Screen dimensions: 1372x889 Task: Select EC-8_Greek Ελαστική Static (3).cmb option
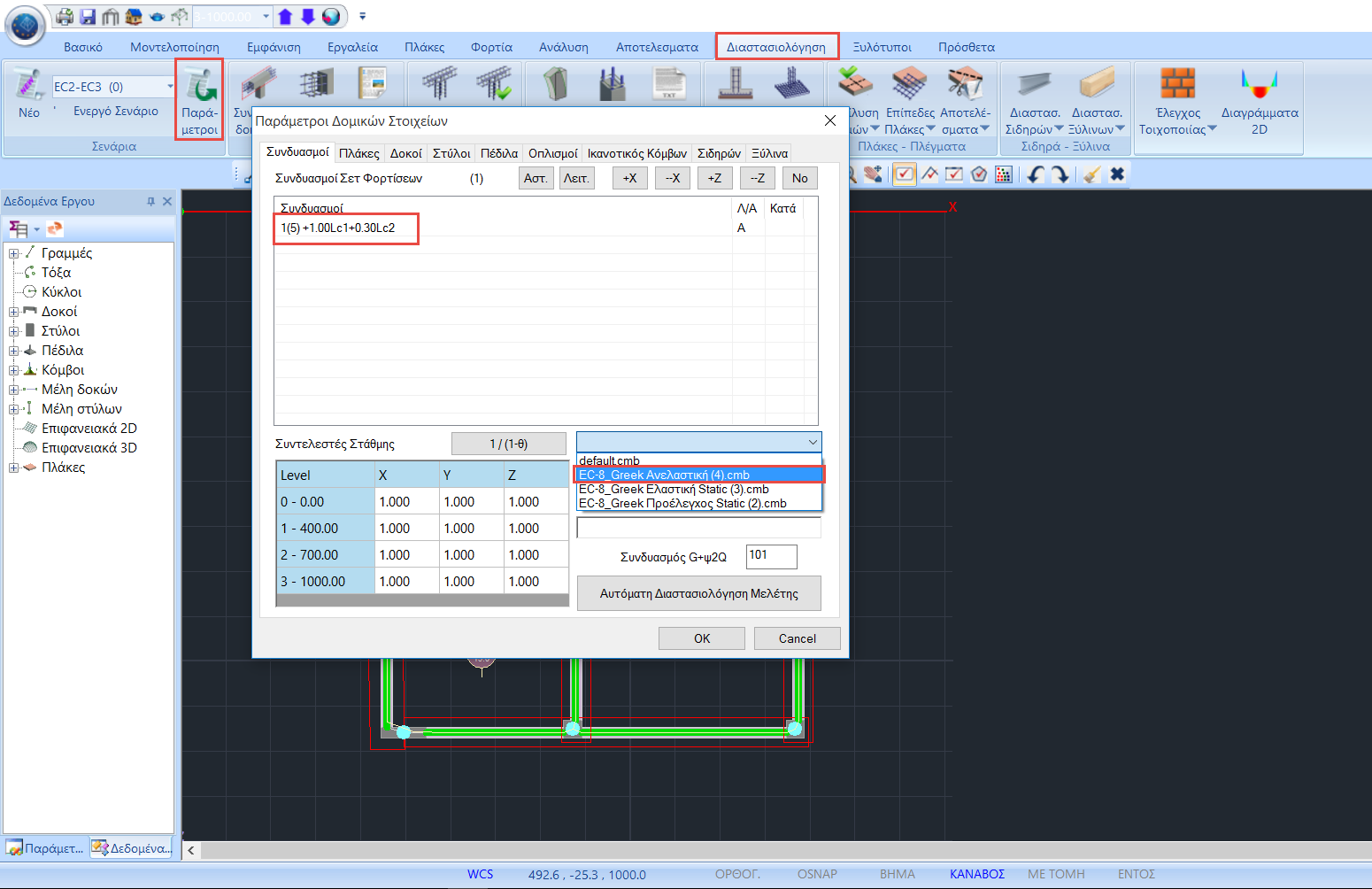pyautogui.click(x=699, y=489)
